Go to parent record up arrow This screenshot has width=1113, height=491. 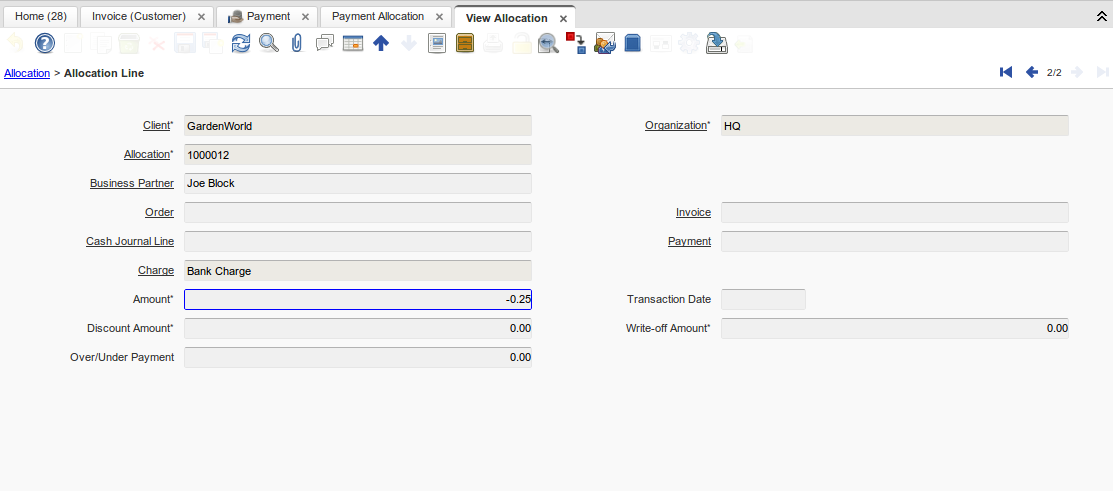381,43
